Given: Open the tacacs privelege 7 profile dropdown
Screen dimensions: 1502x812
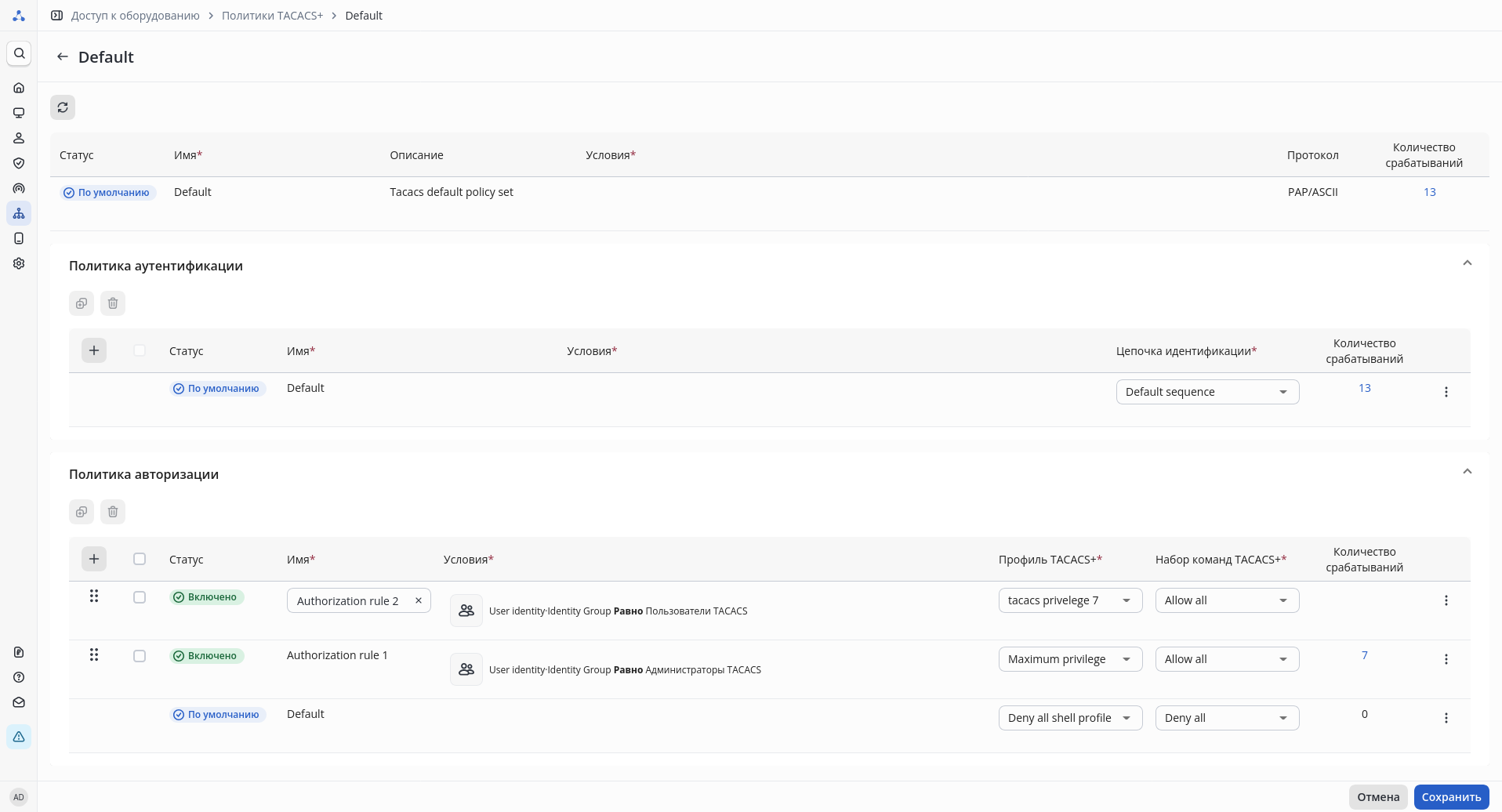Looking at the screenshot, I should click(x=1070, y=600).
